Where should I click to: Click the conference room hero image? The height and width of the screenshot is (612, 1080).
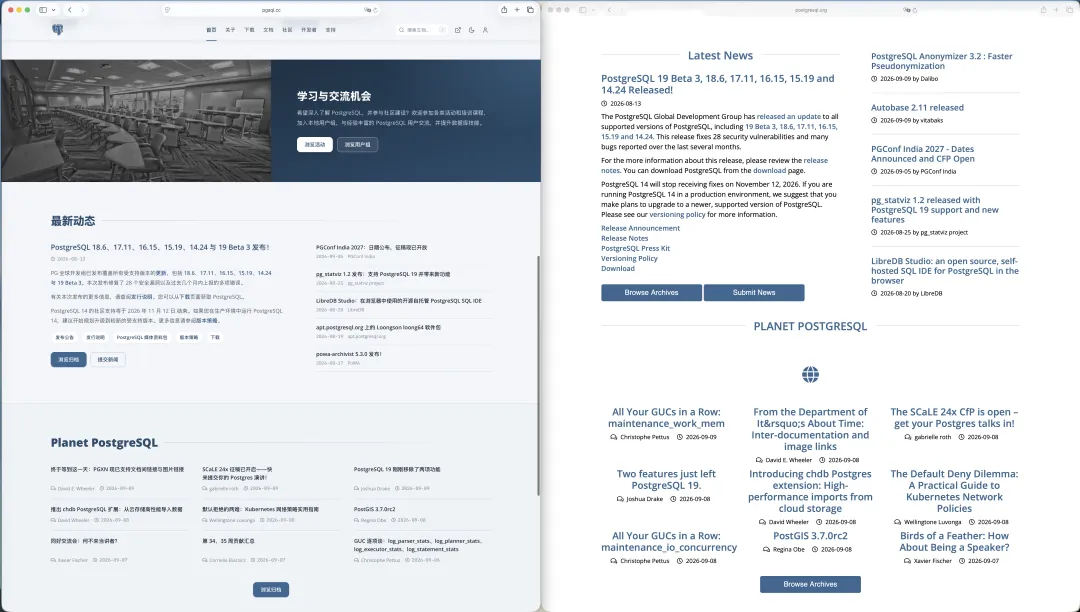(x=136, y=120)
